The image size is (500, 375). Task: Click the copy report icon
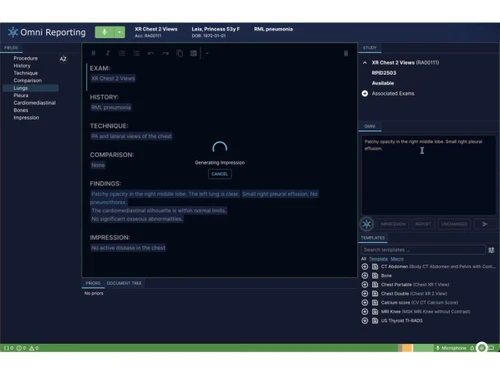pyautogui.click(x=179, y=53)
